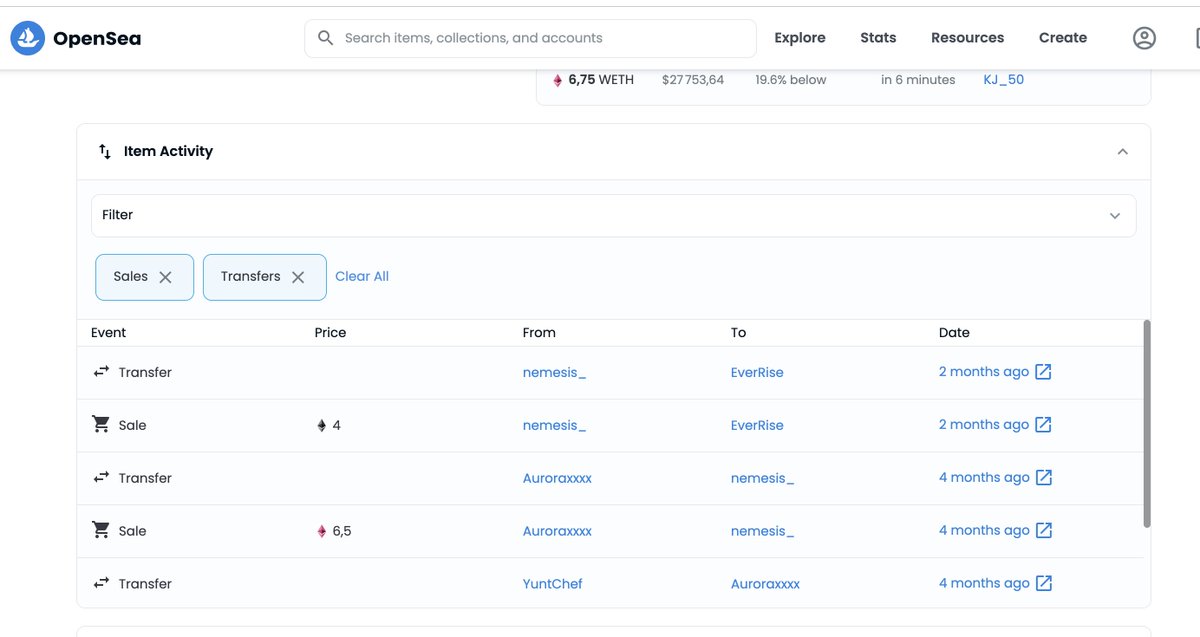Click the transfer icon in YuntChef row
Viewport: 1200px width, 637px height.
click(x=101, y=583)
